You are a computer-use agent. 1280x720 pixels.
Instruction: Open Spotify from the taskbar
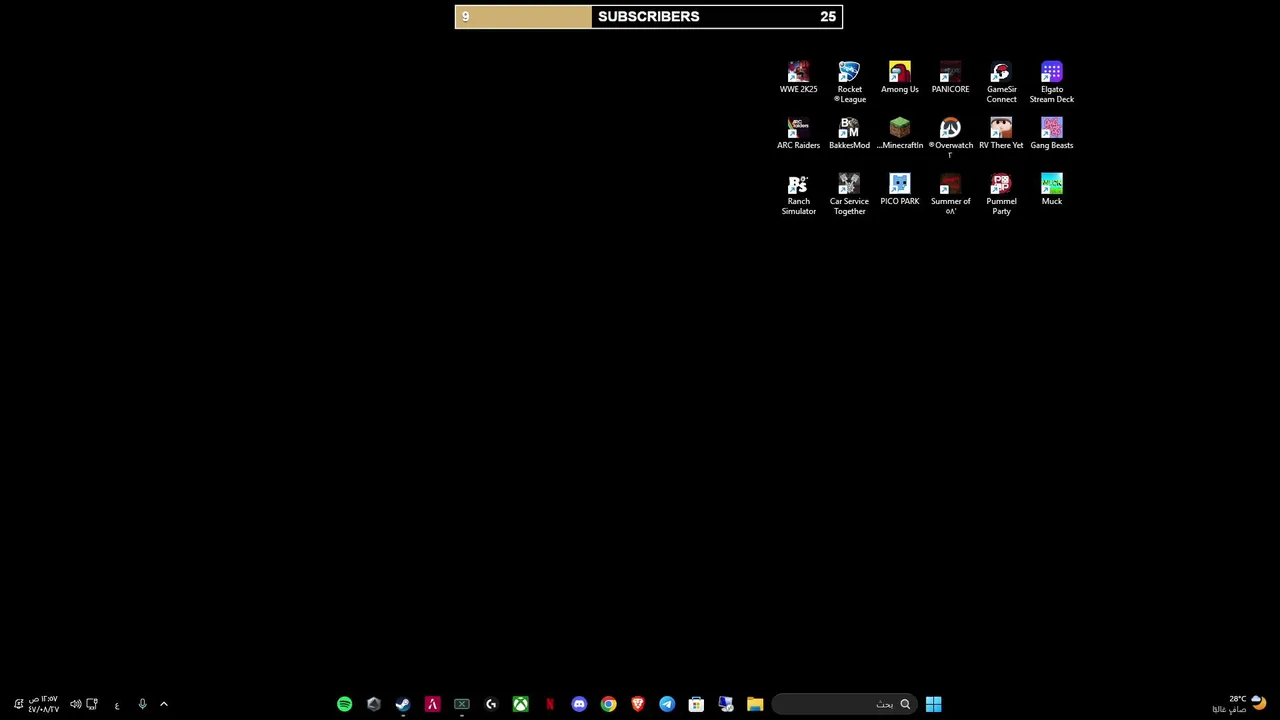pos(344,704)
